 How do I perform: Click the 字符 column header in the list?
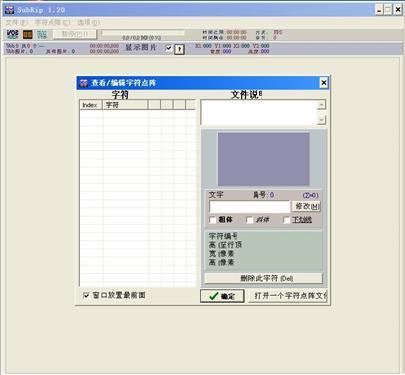[x=125, y=105]
